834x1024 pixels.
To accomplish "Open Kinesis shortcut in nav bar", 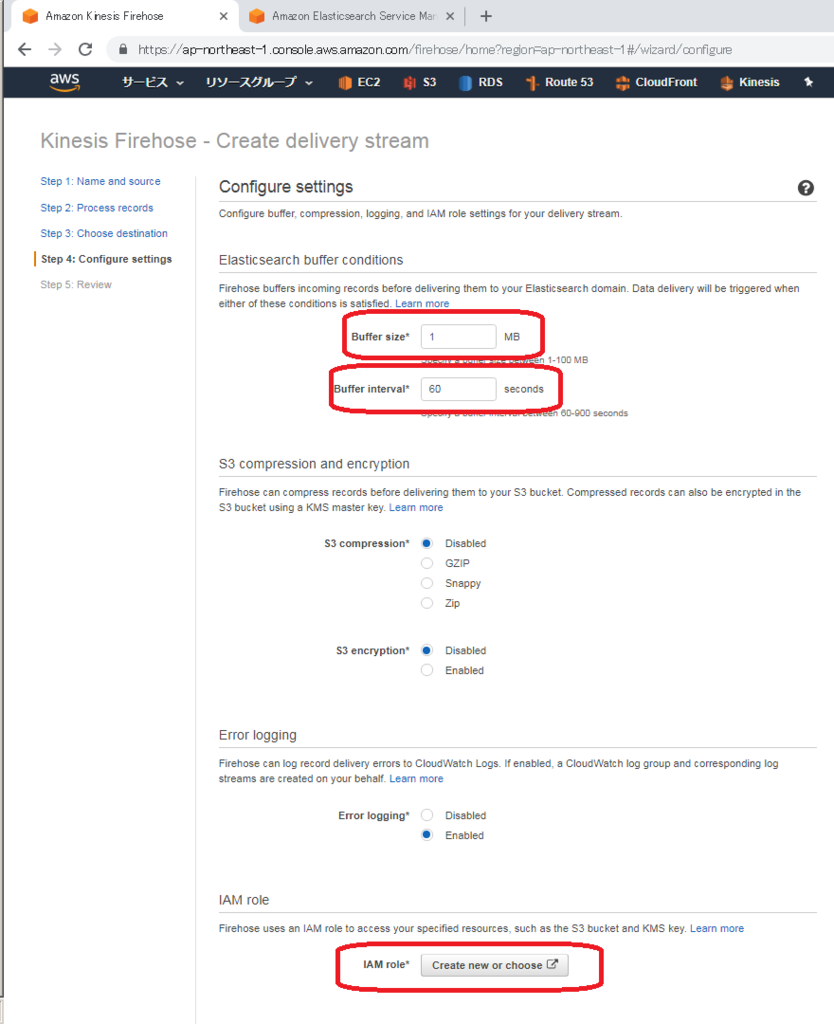I will pyautogui.click(x=750, y=82).
